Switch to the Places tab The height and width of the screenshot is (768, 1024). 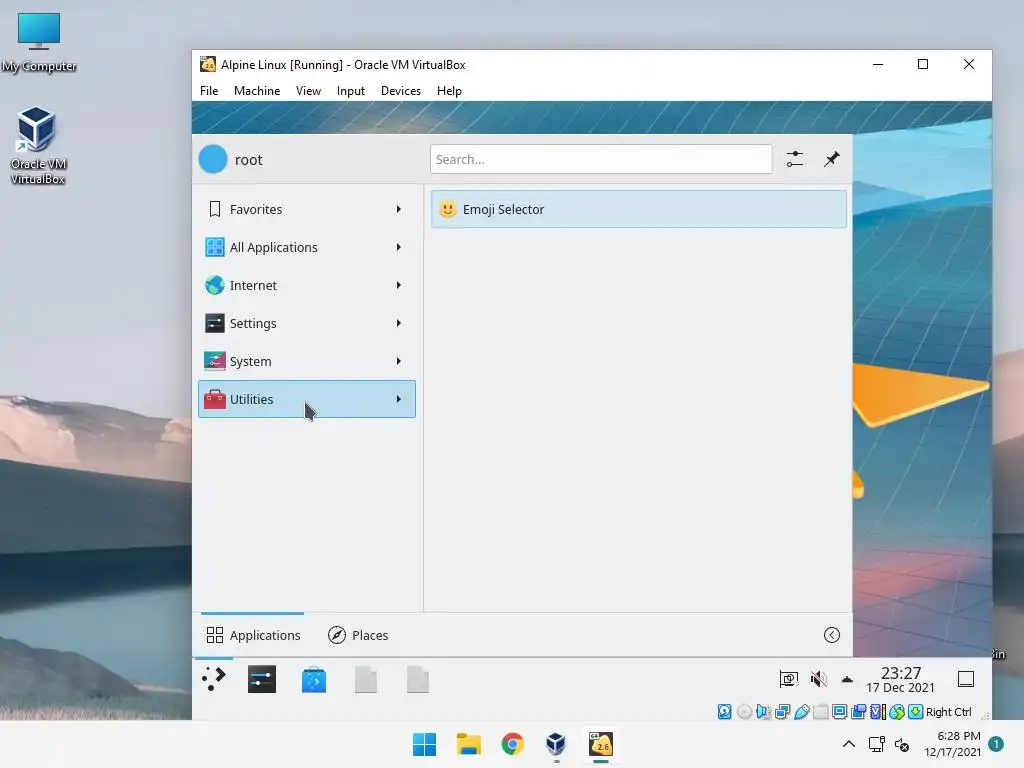point(357,635)
